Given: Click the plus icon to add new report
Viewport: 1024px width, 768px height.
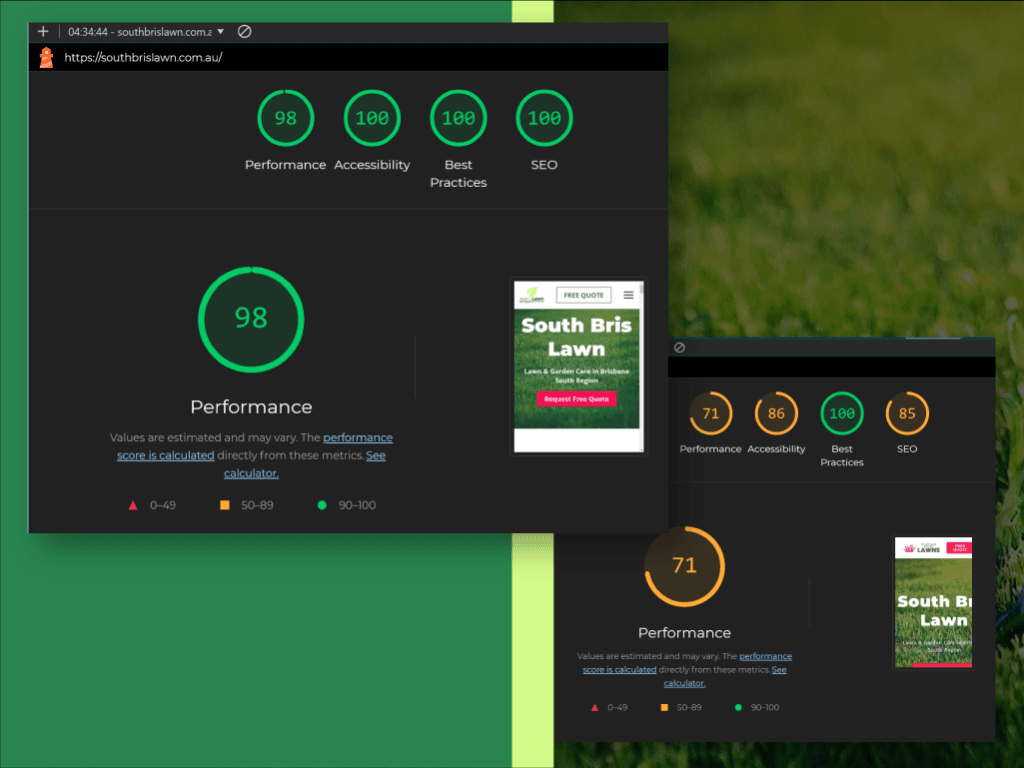Looking at the screenshot, I should coord(43,31).
